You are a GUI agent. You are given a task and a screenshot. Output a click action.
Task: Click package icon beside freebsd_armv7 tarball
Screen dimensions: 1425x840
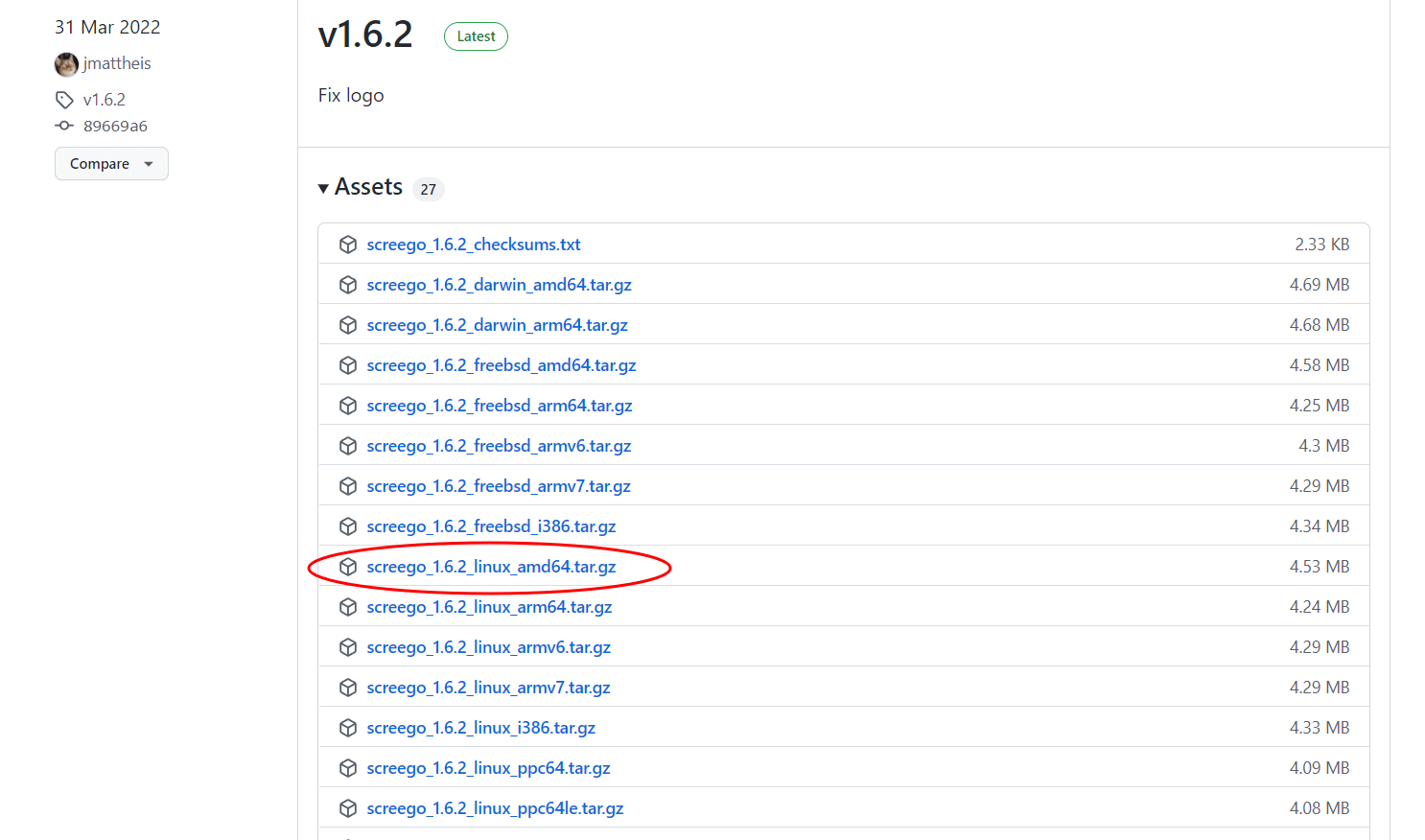point(348,486)
